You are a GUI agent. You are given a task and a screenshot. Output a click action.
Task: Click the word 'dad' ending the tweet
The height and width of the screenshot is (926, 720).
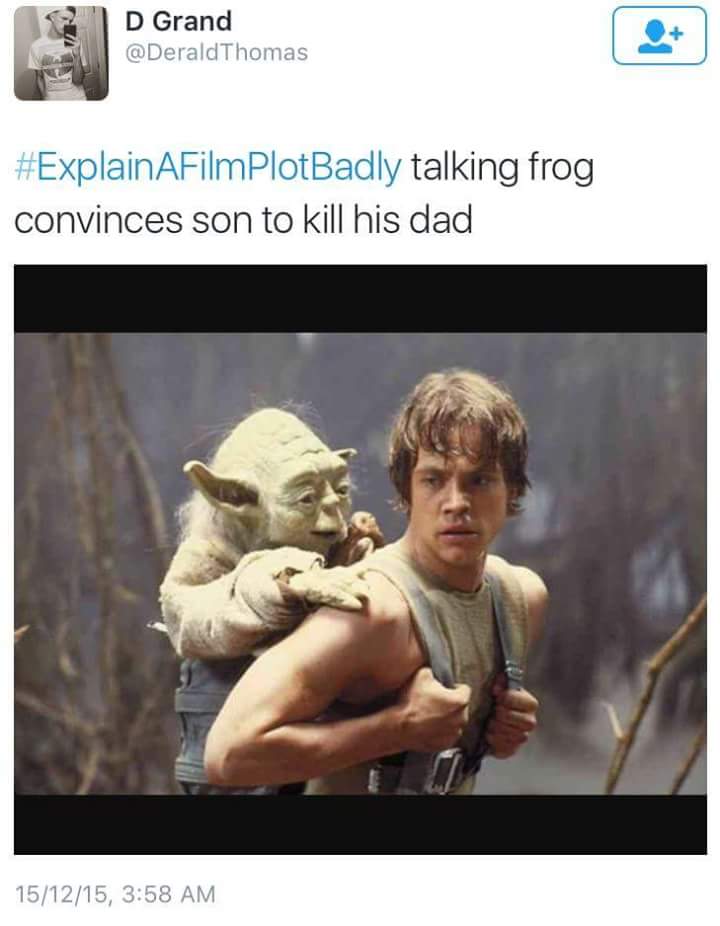441,220
